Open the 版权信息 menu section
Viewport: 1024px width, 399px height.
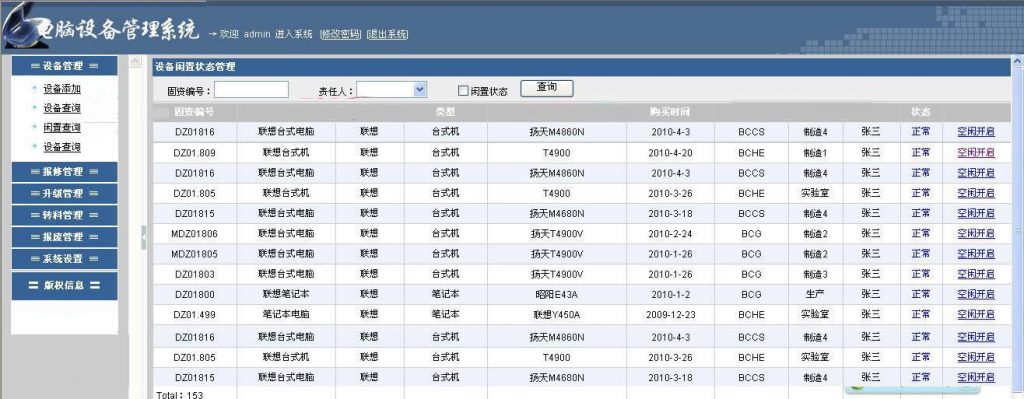64,285
